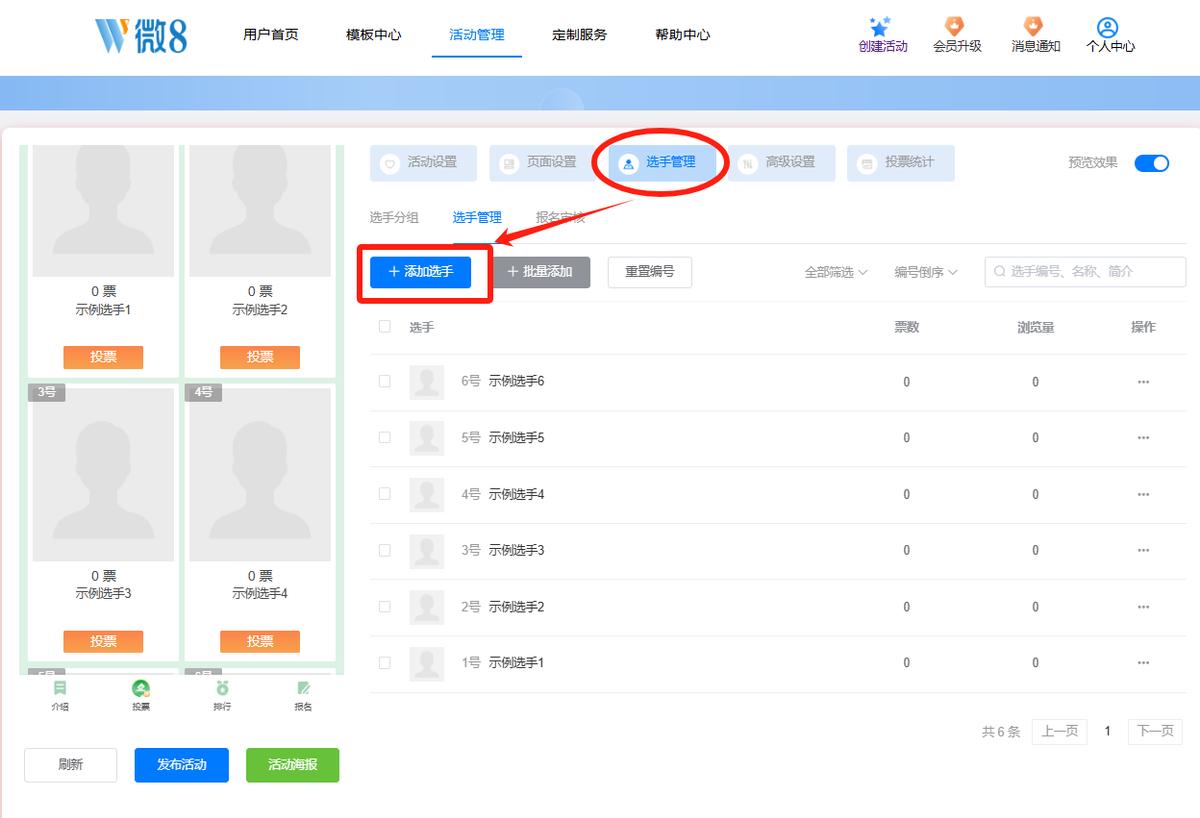
Task: Open 个人中心 profile icon
Action: (x=1107, y=27)
